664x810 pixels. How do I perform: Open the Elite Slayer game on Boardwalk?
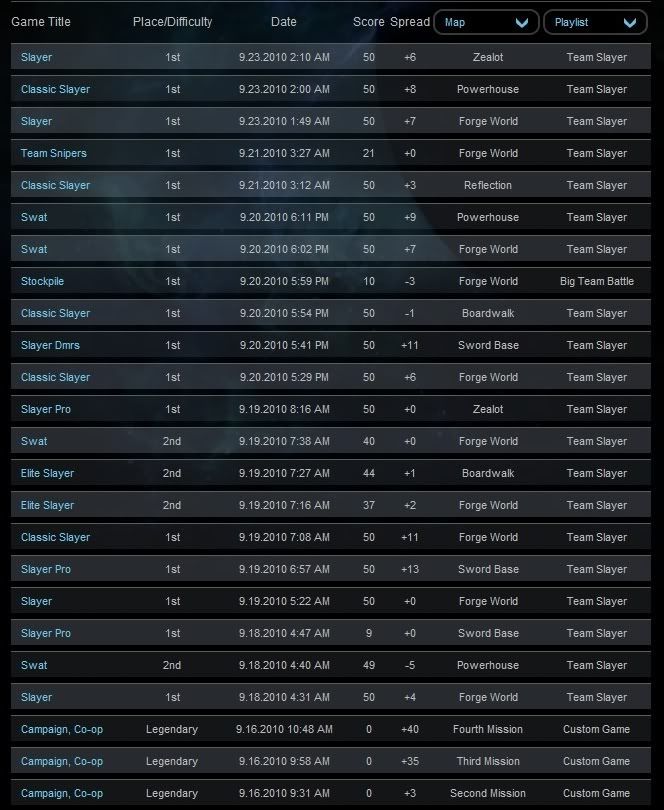pos(47,473)
